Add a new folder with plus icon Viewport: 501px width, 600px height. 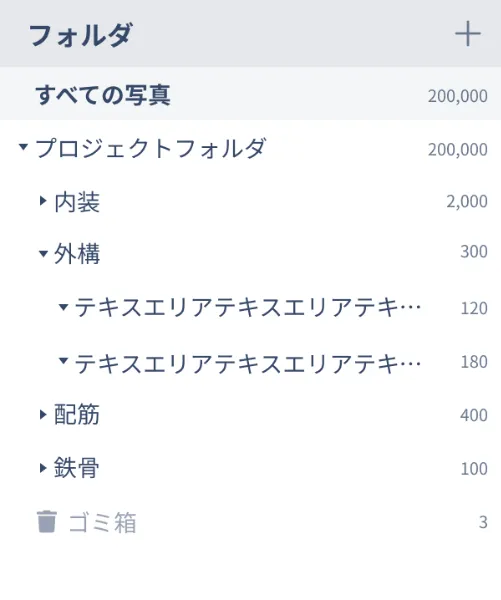[x=468, y=34]
